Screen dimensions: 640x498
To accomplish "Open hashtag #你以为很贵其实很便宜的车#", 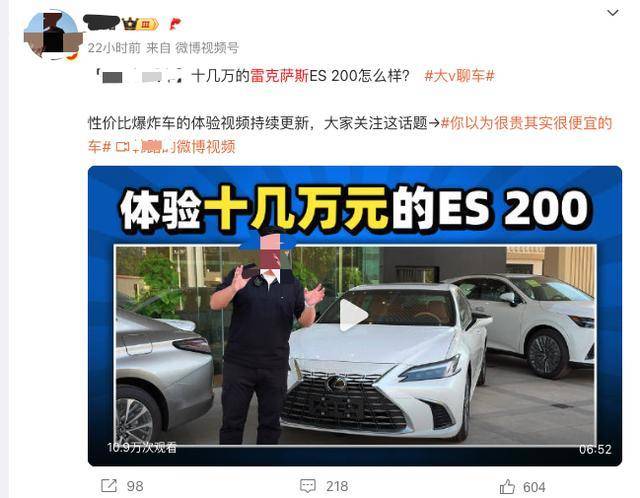I will (x=350, y=134).
